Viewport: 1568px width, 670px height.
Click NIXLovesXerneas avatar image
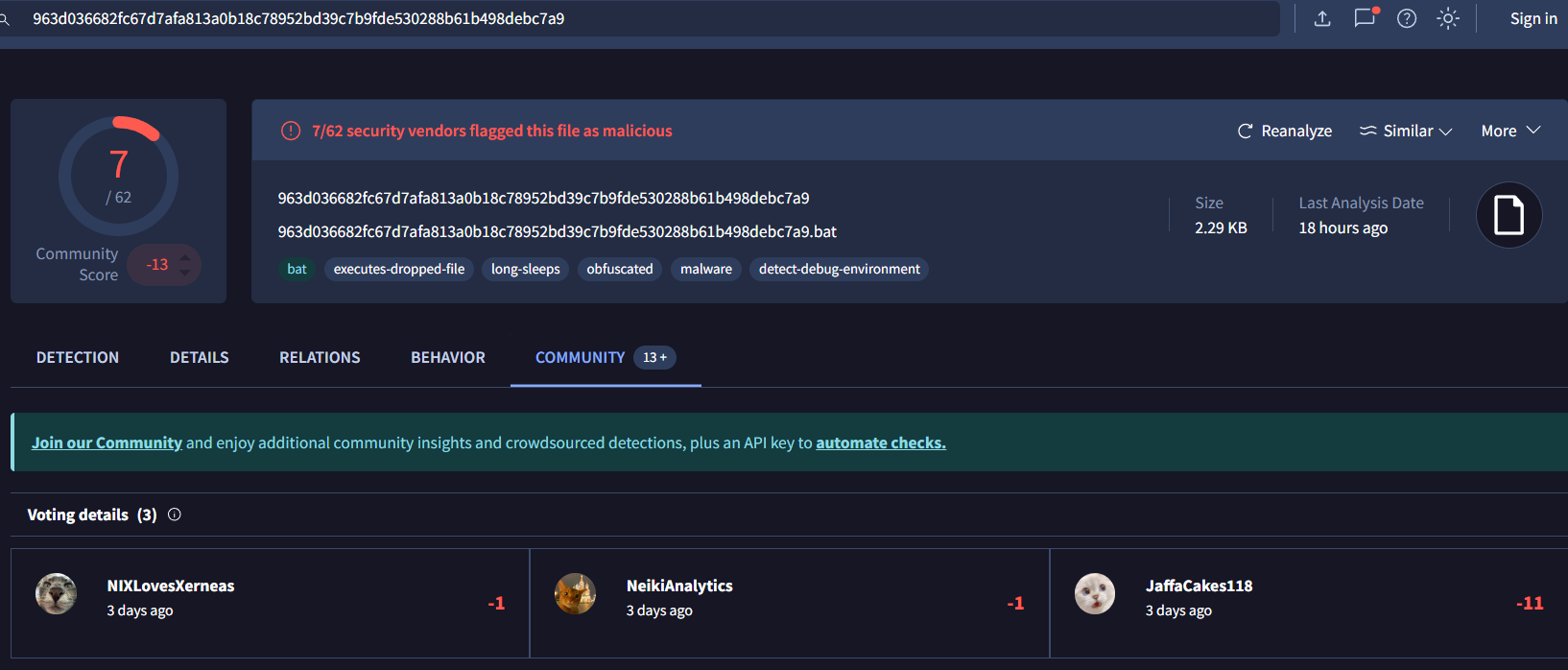(57, 593)
